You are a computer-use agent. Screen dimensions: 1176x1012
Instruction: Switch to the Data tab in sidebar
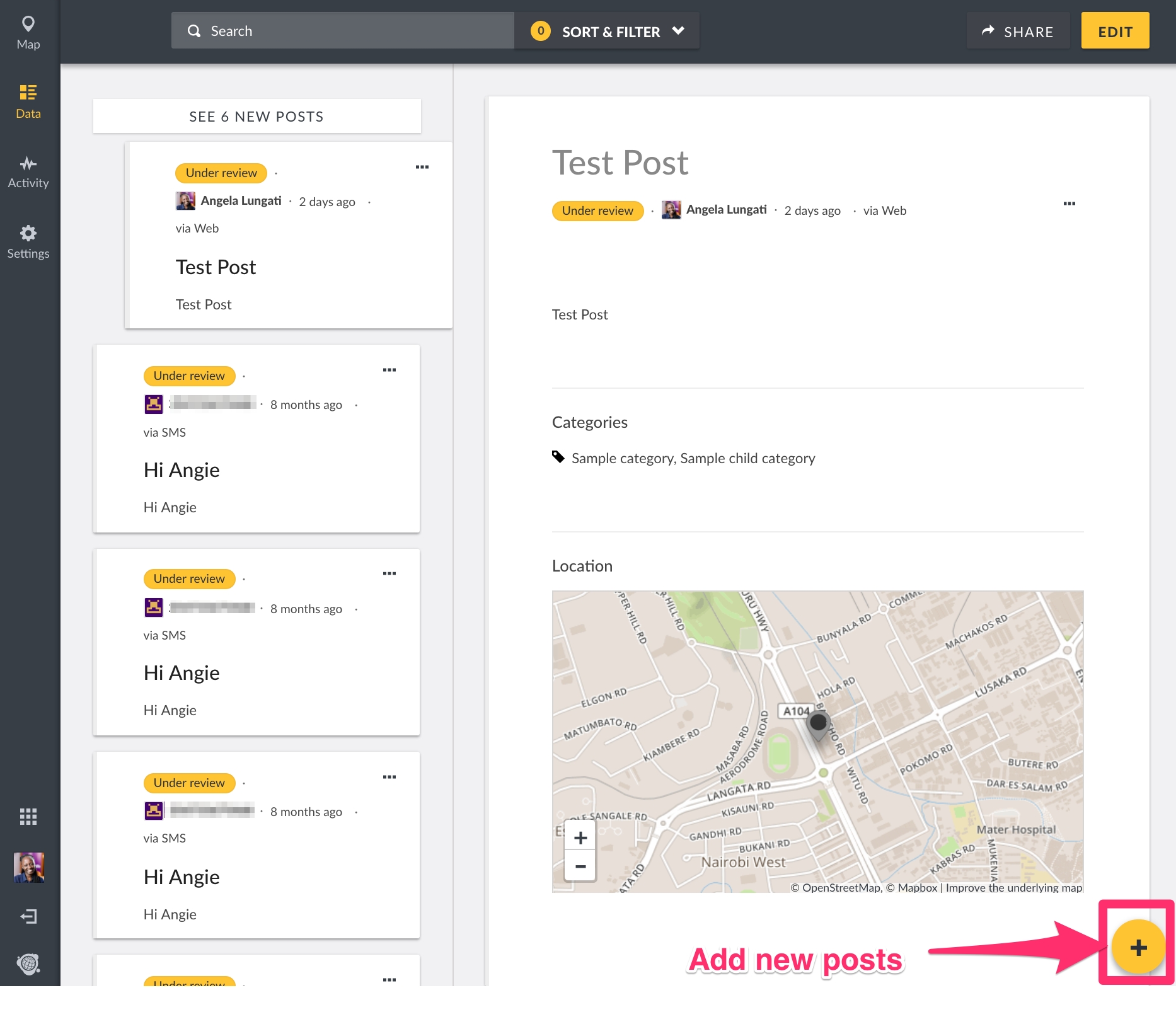pyautogui.click(x=28, y=101)
